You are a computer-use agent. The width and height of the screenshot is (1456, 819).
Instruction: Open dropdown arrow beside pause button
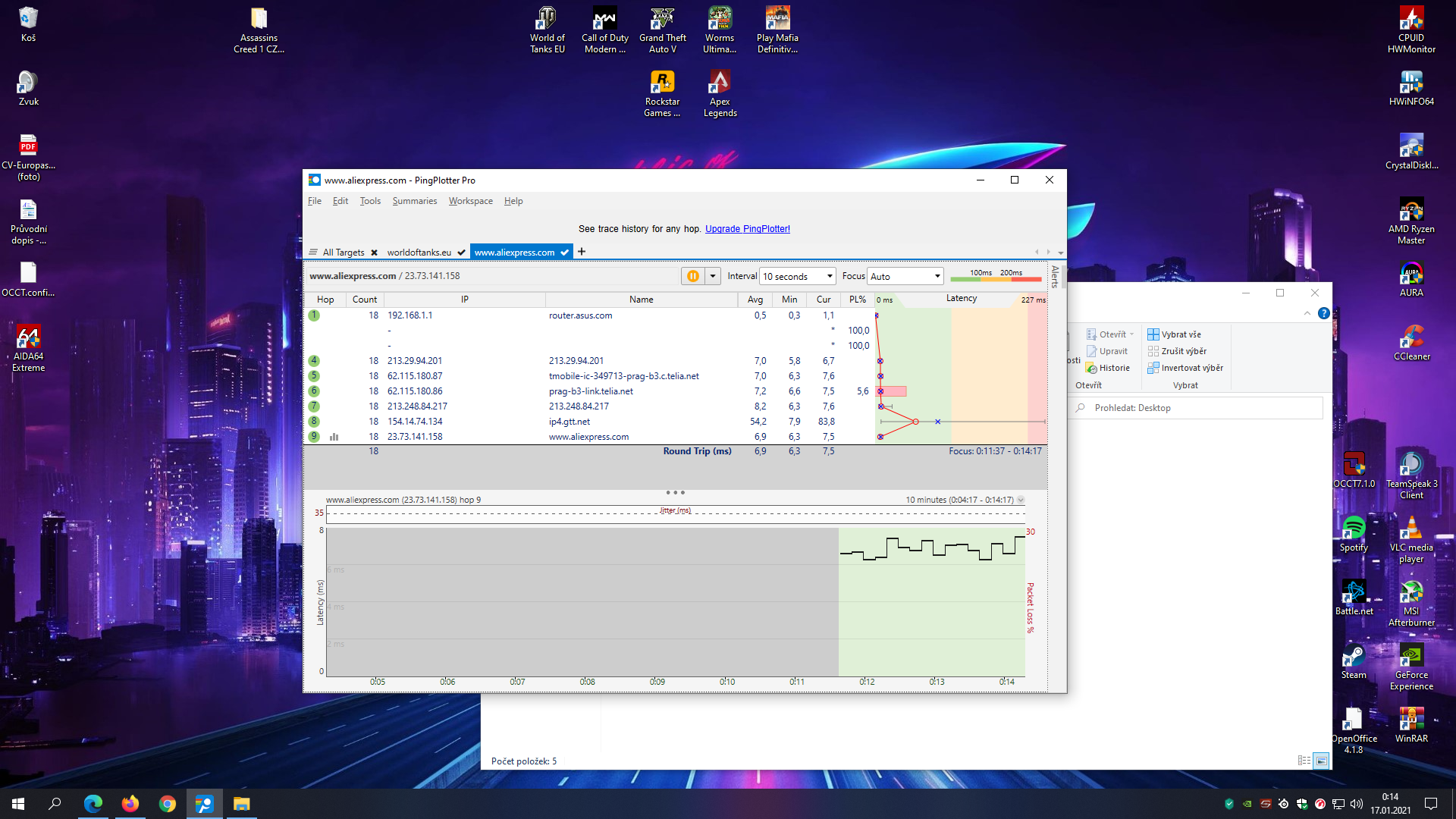coord(713,276)
